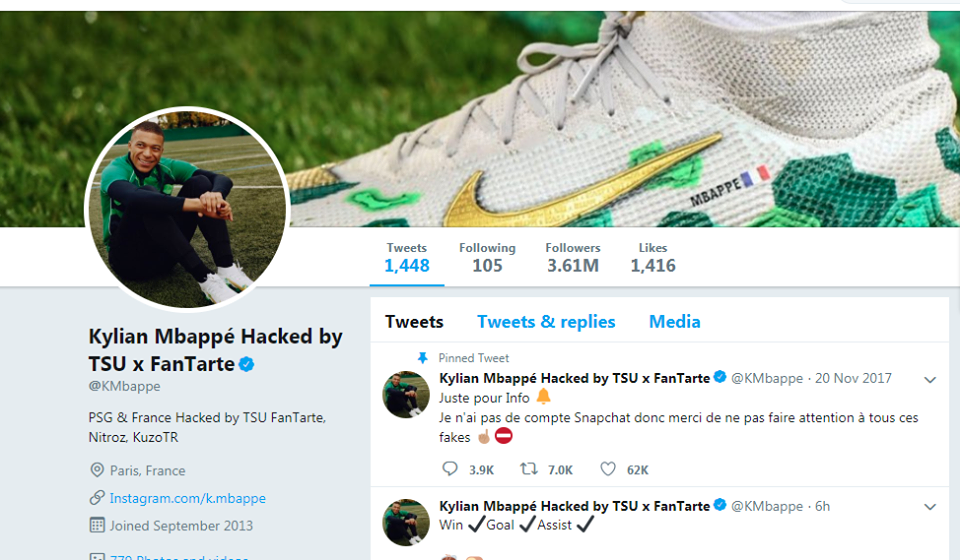Open the Instagram.com/k.mbappe link

pos(187,498)
